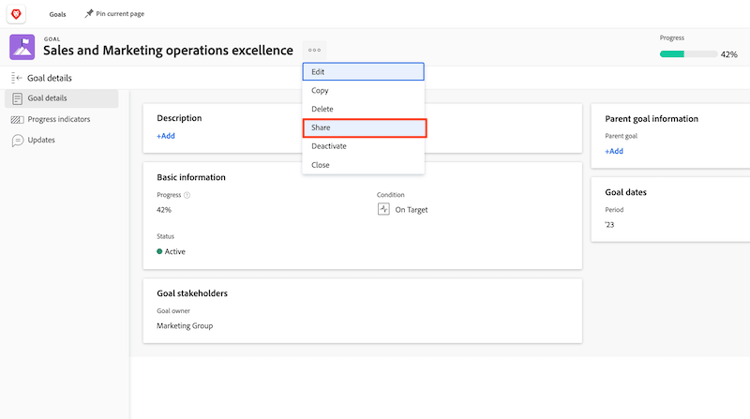Screen dimensions: 750x419
Task: Click the Progress info help icon
Action: pos(187,195)
